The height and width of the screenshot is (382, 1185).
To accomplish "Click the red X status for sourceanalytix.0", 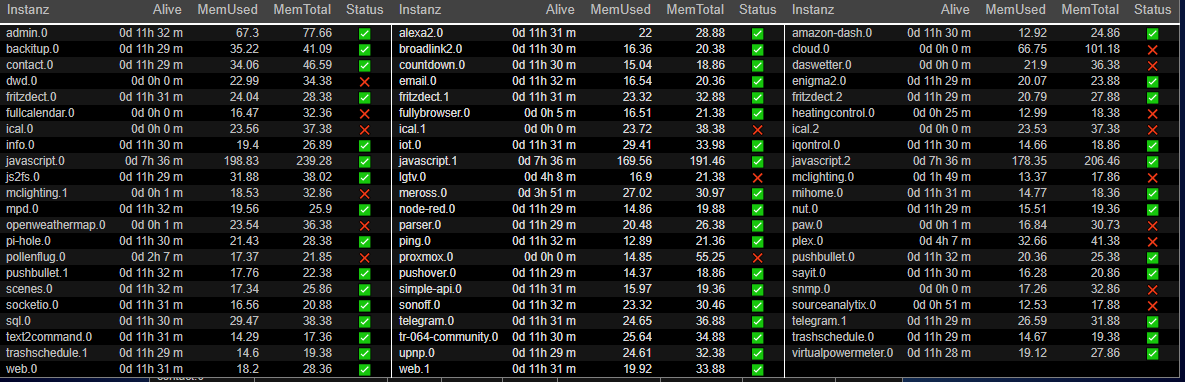I will click(x=1153, y=306).
